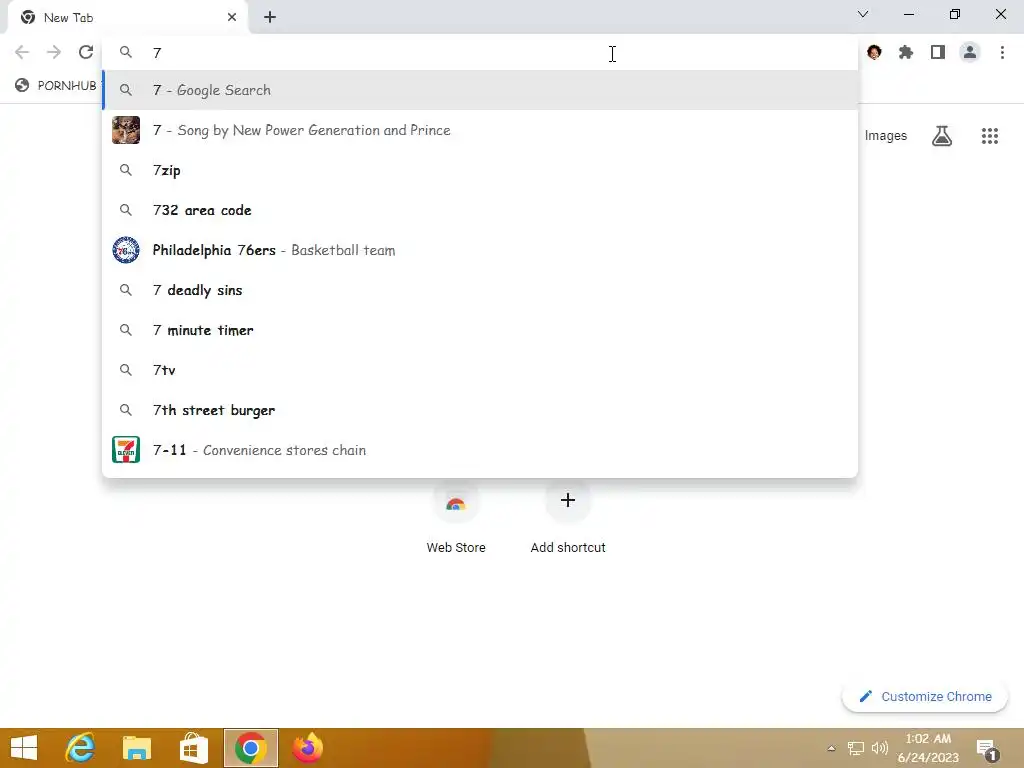Choose the '7 - Song by New Power Generation' suggestion
Image resolution: width=1024 pixels, height=768 pixels.
pyautogui.click(x=480, y=130)
